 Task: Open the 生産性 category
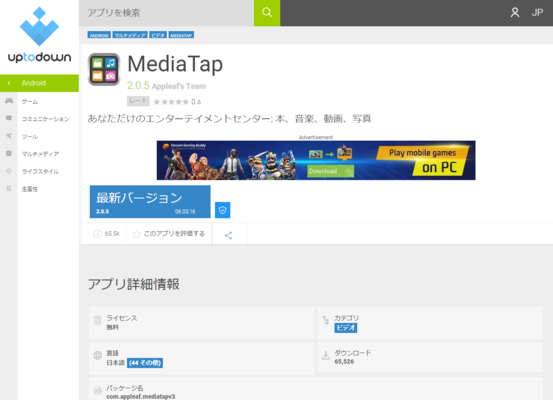click(x=30, y=189)
